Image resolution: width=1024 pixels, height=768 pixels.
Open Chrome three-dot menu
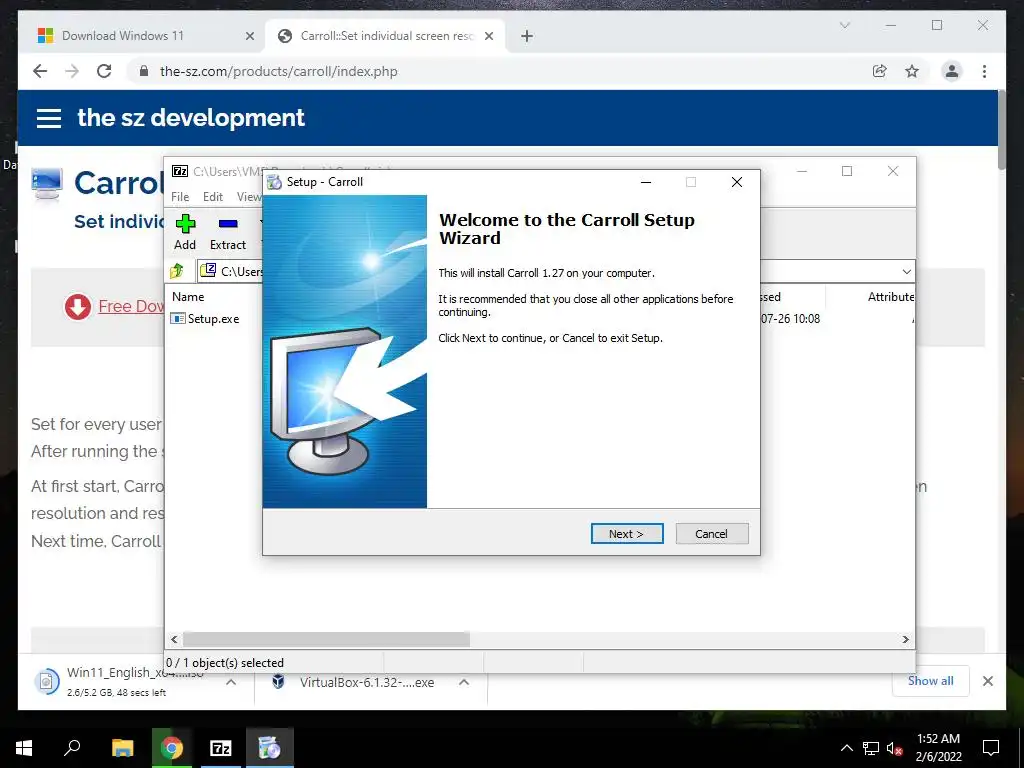tap(984, 71)
